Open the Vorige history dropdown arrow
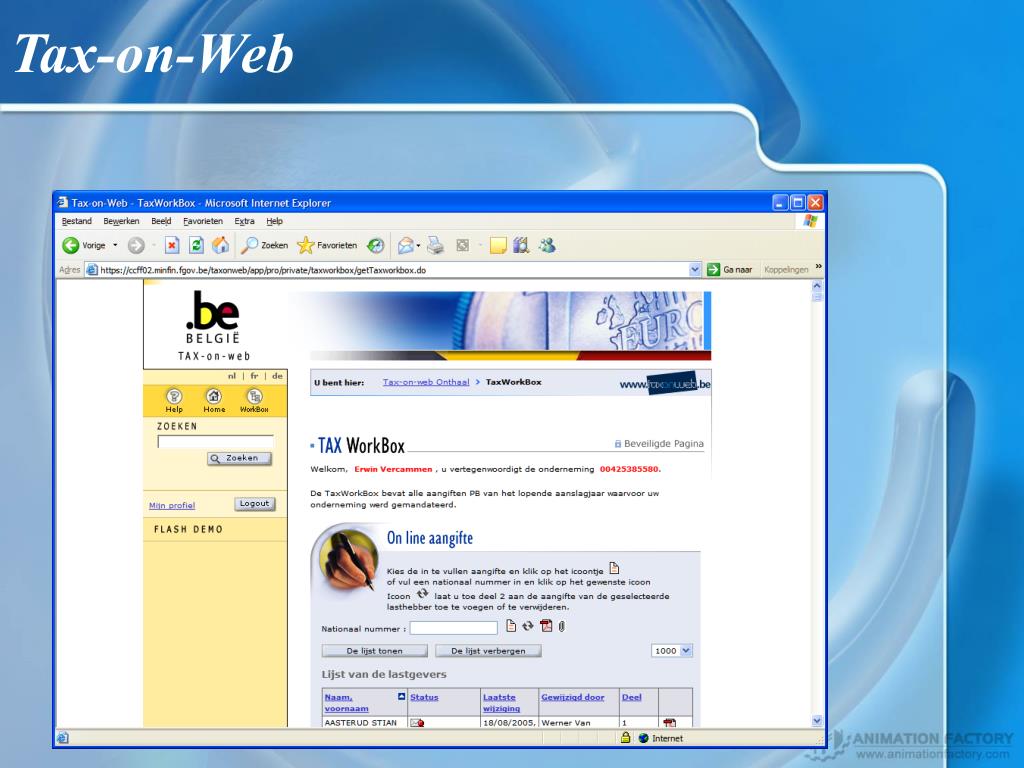1024x768 pixels. pyautogui.click(x=116, y=246)
